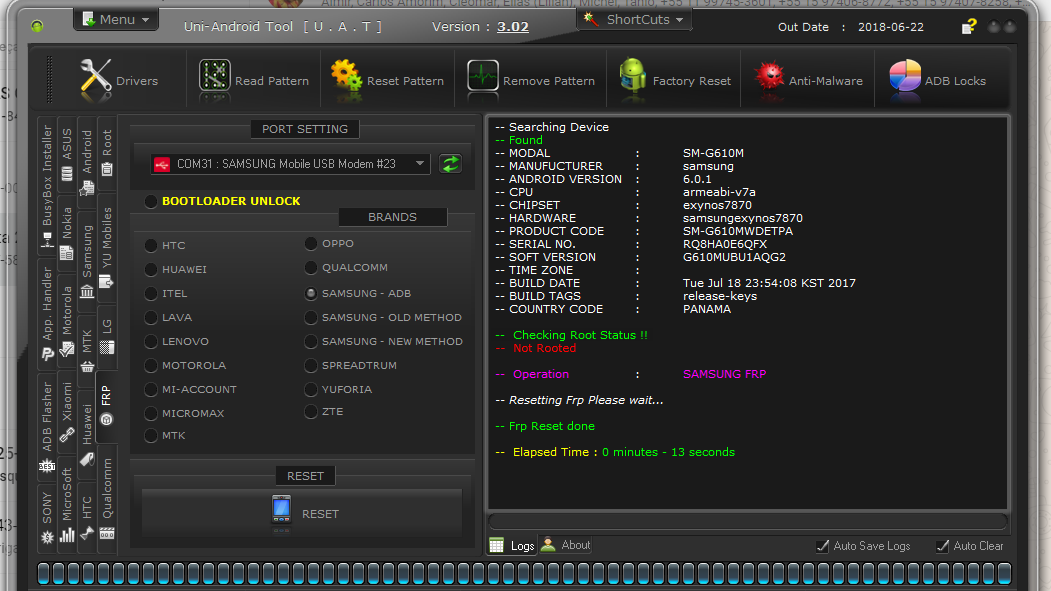This screenshot has height=591, width=1051.
Task: Open the ShortCuts dropdown
Action: pos(634,19)
